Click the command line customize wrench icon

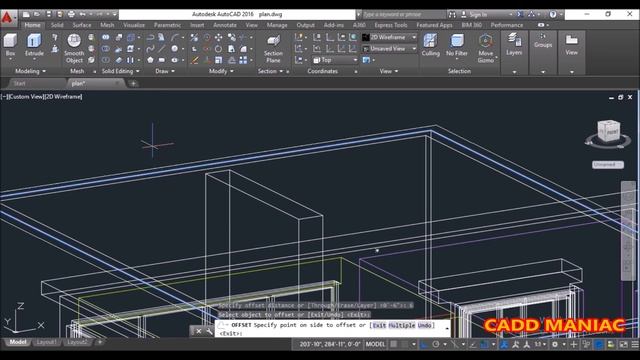[x=209, y=331]
